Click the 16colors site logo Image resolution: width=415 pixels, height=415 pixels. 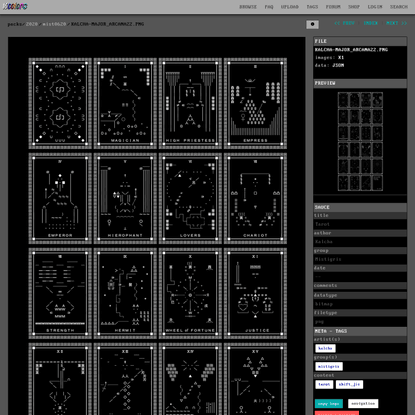click(x=15, y=6)
